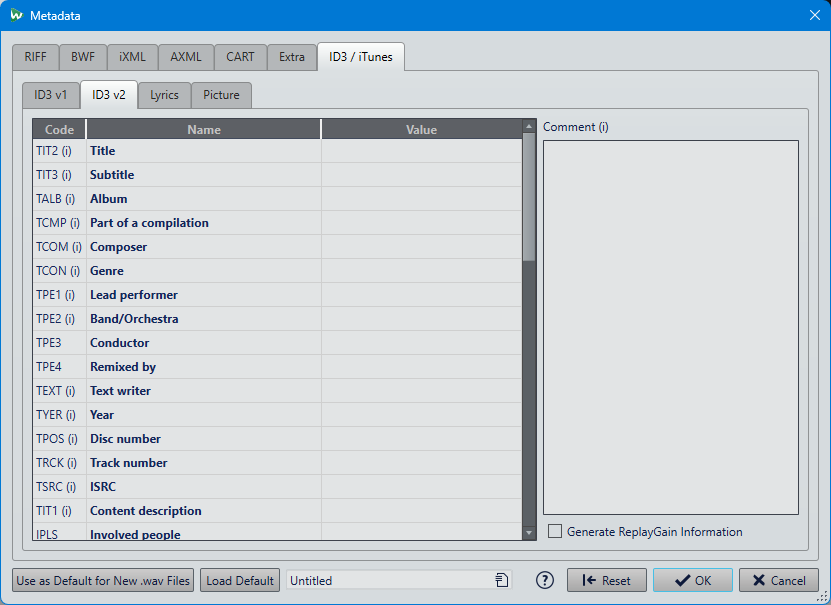
Task: Open the help question mark icon
Action: pos(544,580)
